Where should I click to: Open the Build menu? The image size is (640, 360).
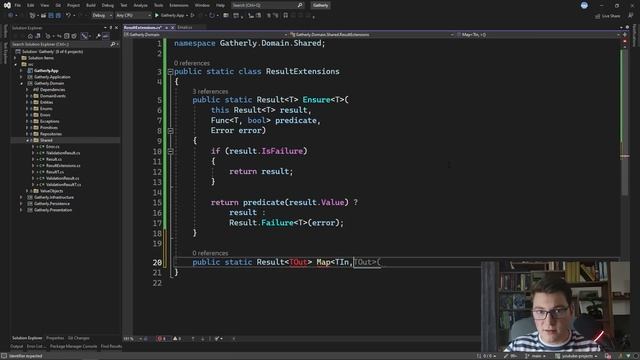point(91,5)
